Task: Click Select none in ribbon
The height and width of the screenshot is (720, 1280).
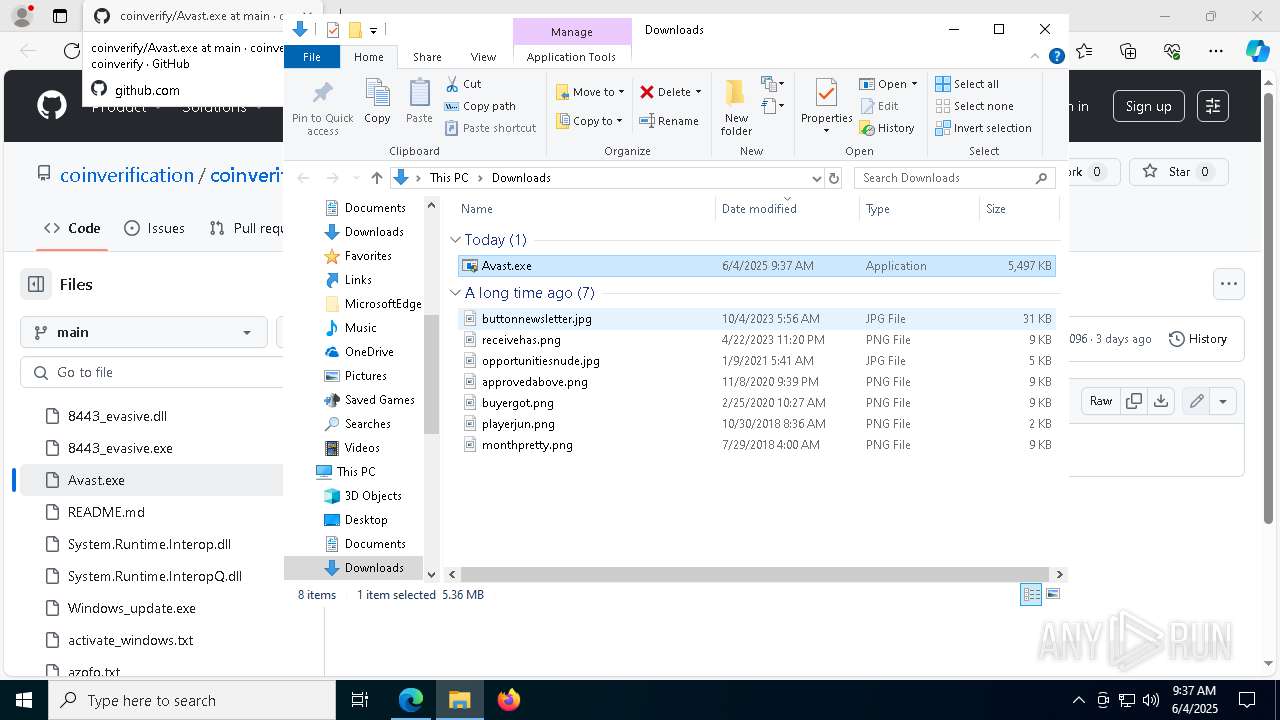Action: [974, 106]
